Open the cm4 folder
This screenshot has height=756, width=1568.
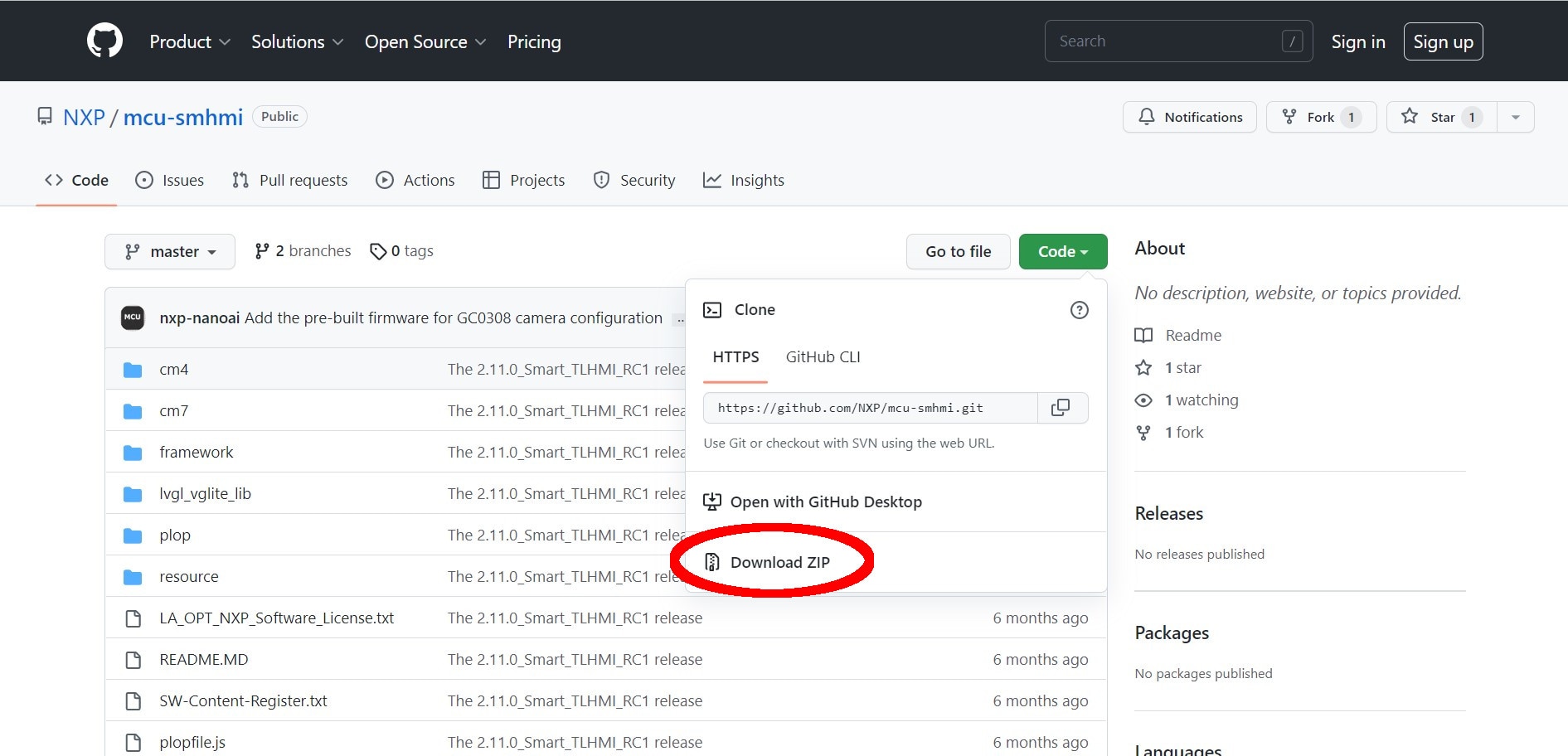point(173,370)
